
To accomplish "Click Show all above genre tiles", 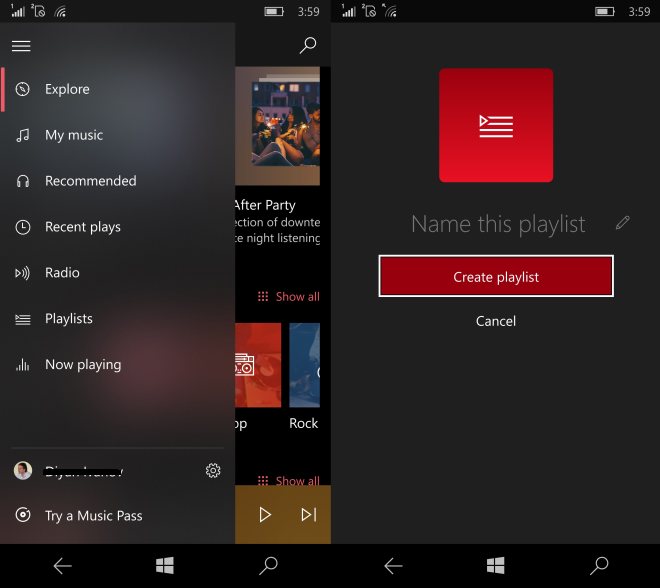I will (289, 297).
